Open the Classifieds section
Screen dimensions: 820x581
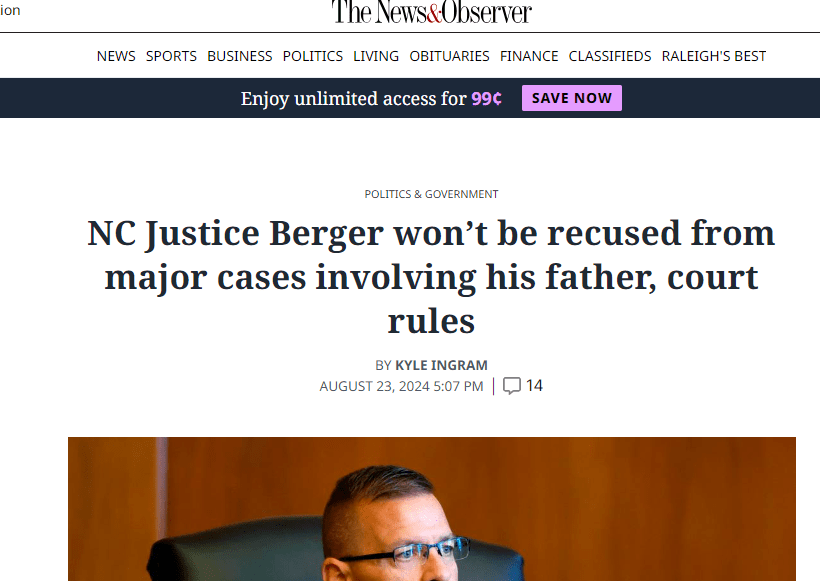[610, 56]
